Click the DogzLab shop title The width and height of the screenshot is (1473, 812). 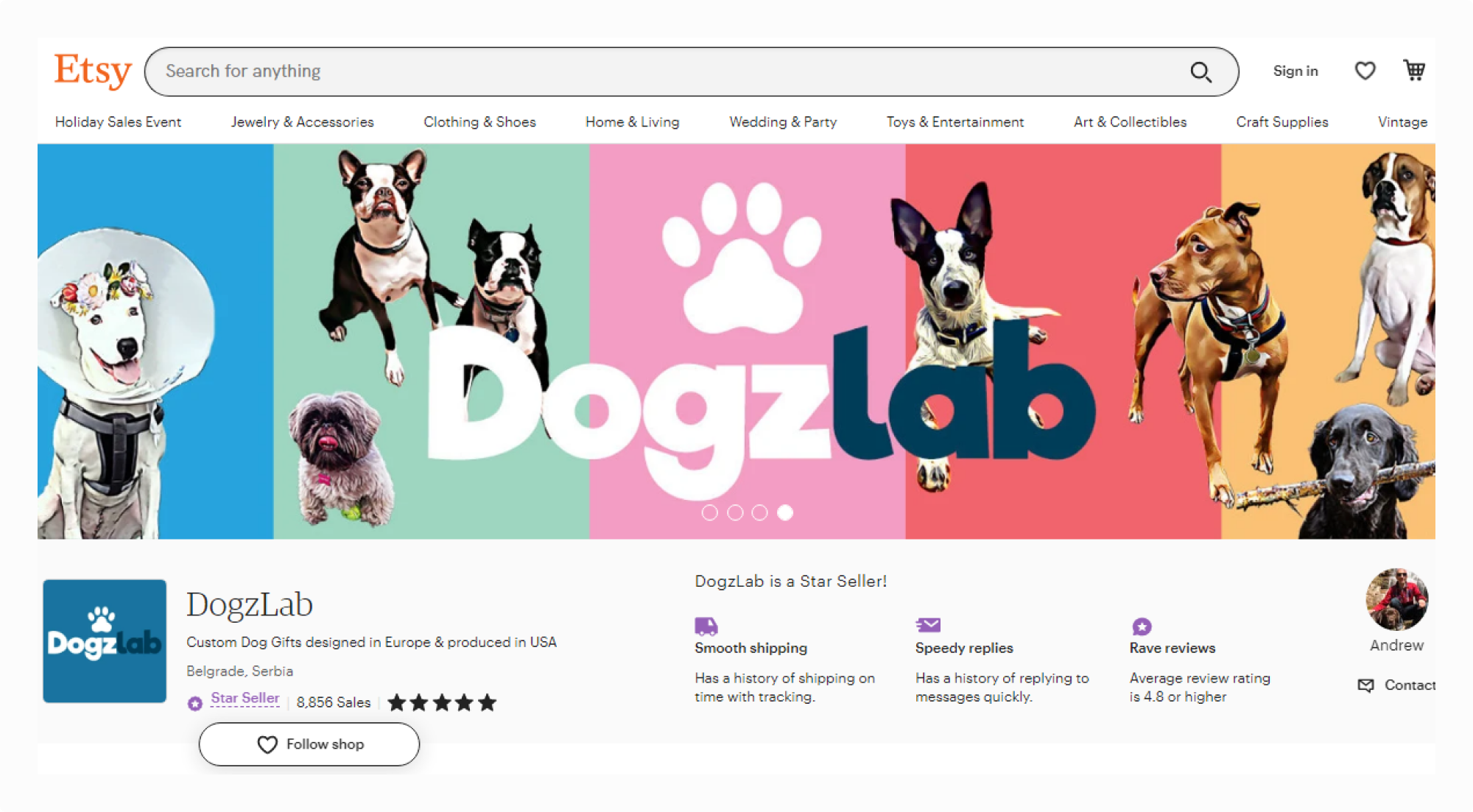(250, 604)
